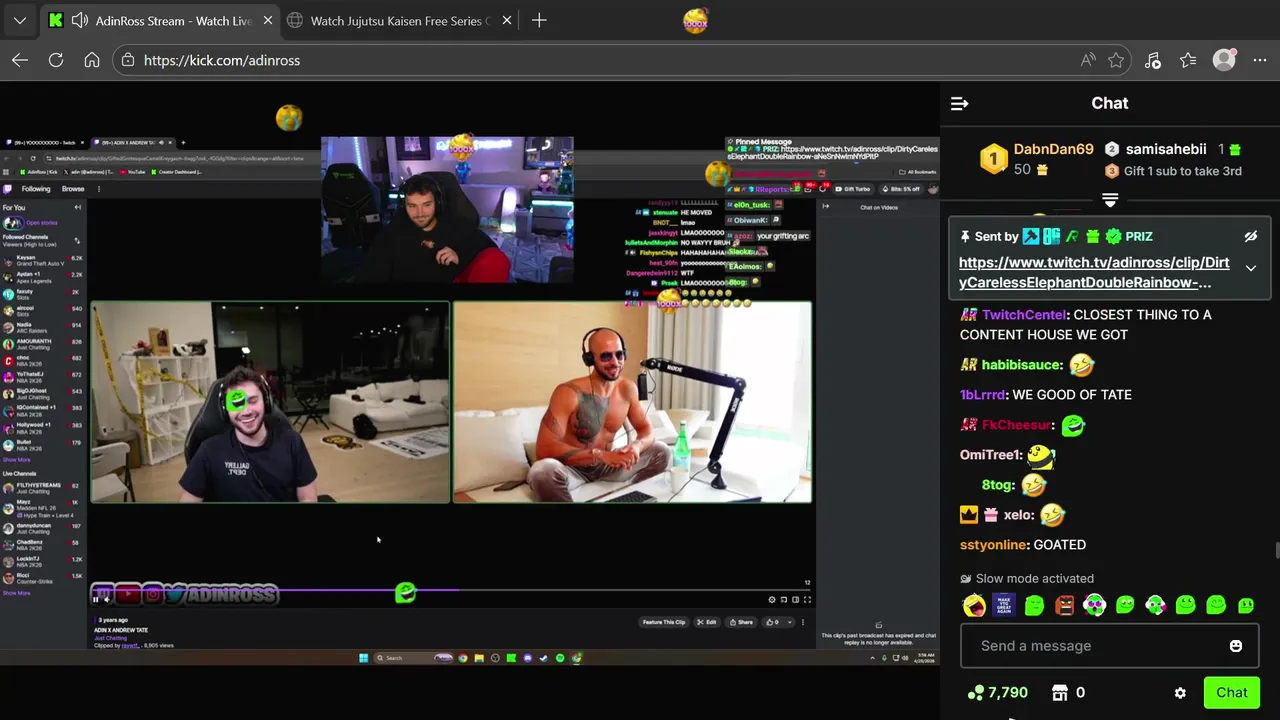
Task: Click the browser address bar URL
Action: point(222,60)
